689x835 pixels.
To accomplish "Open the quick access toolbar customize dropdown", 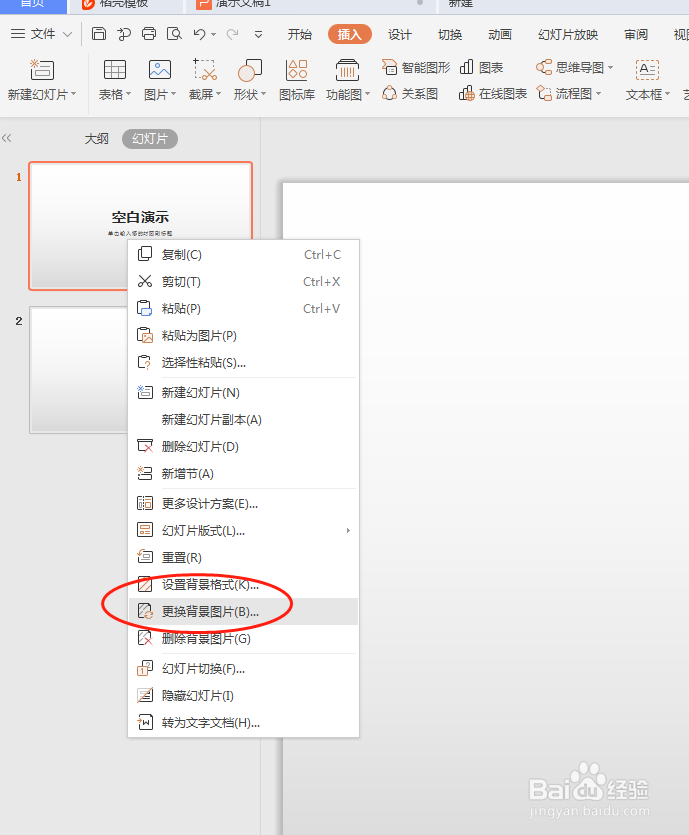I will (258, 35).
